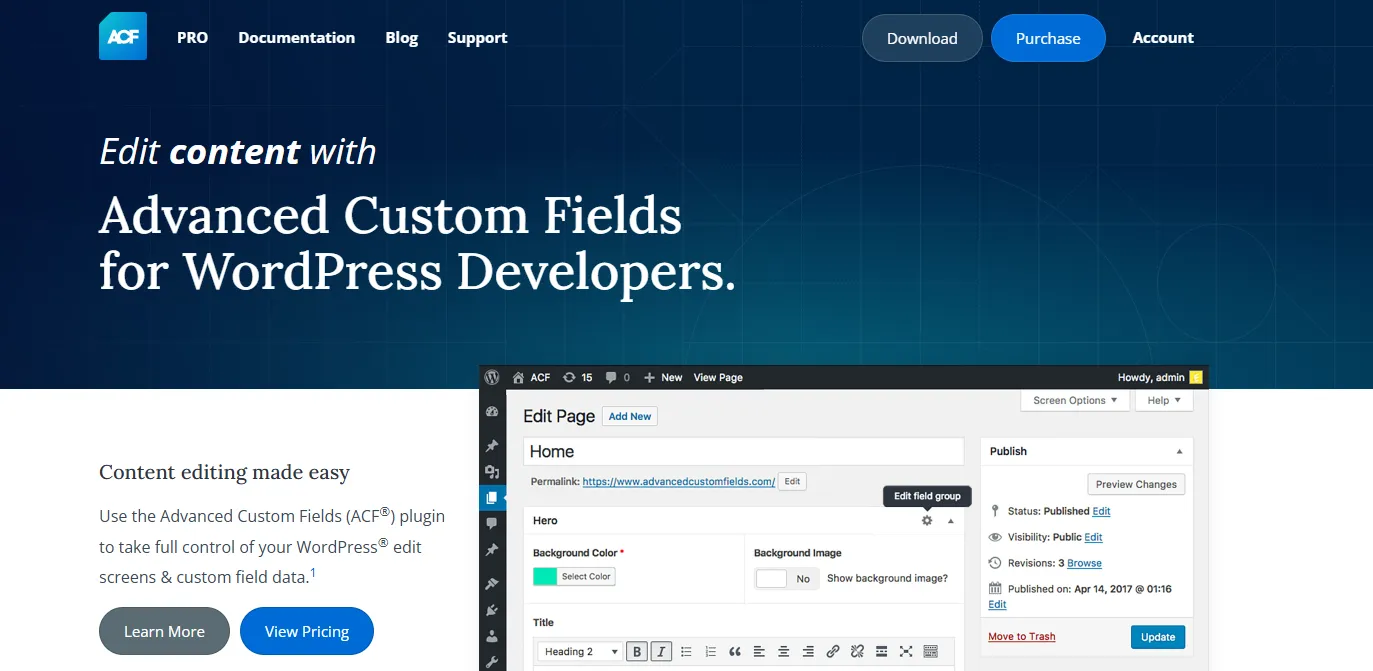Click the Edit field group gear icon
Screen dimensions: 1373x671
click(x=927, y=520)
